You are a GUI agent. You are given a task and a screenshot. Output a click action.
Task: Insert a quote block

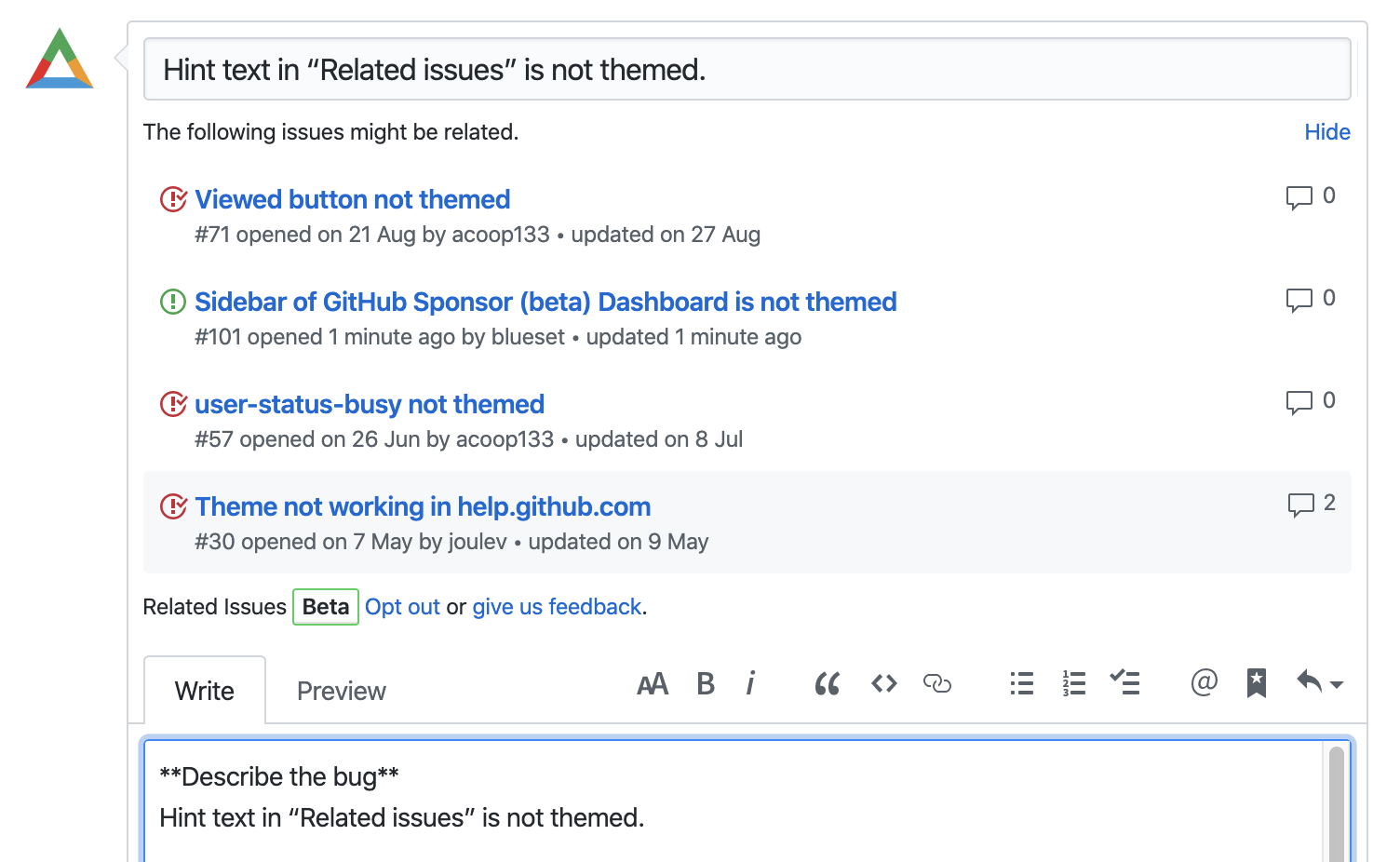coord(827,684)
